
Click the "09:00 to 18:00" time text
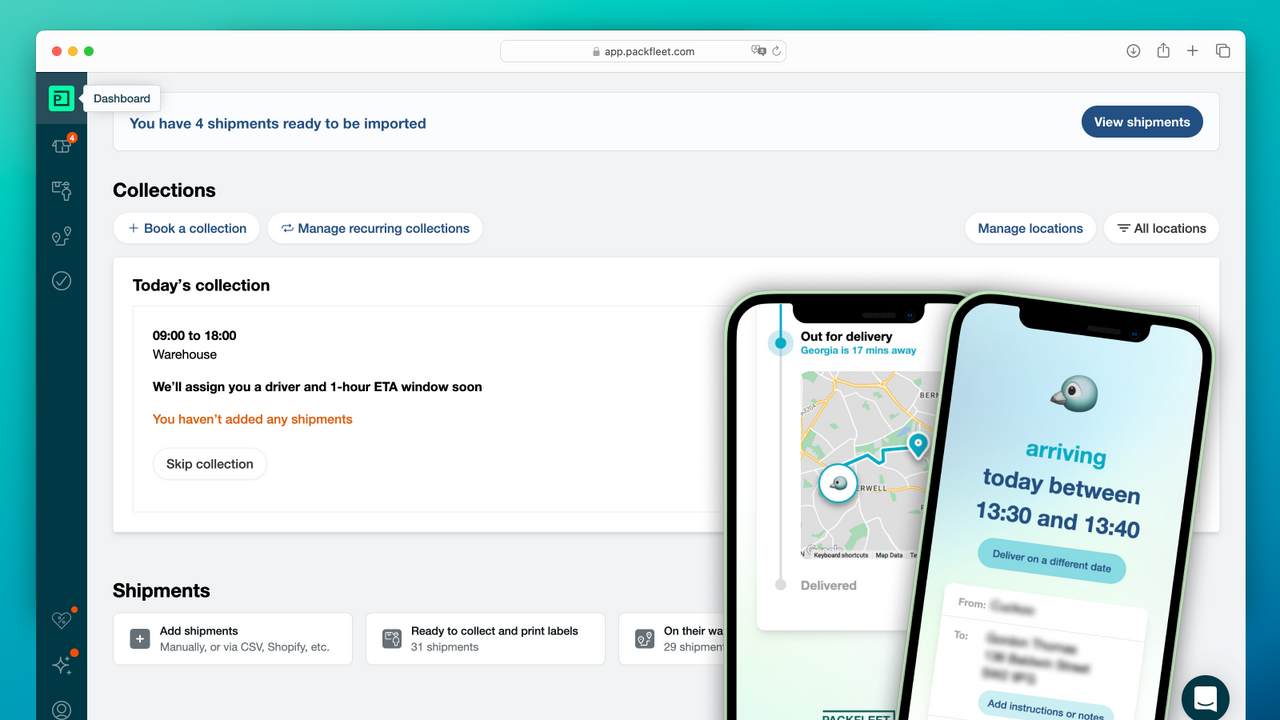coord(194,336)
